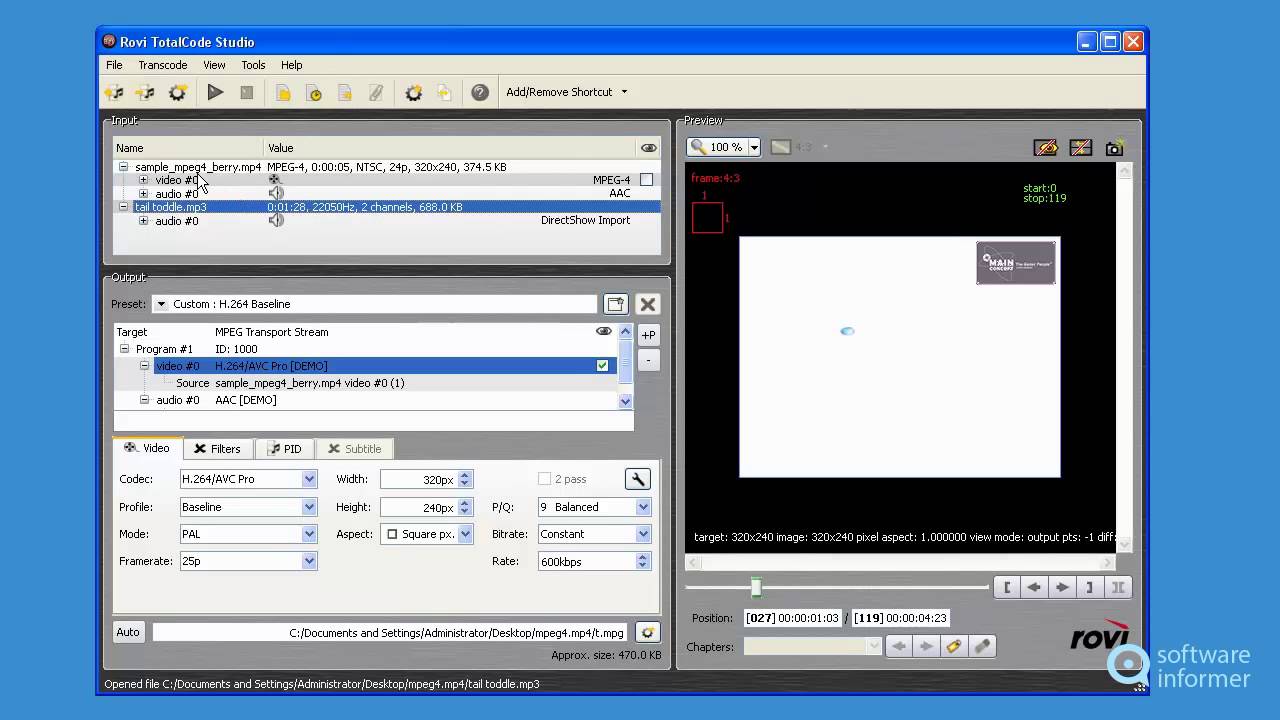
Task: Click the crossed-out filter preview icon
Action: point(1081,147)
